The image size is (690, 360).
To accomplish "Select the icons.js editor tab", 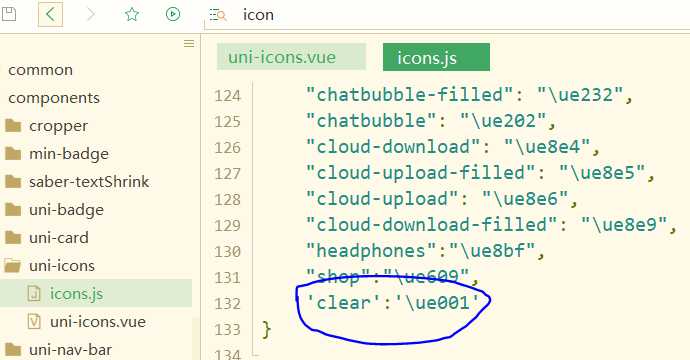I will click(436, 57).
